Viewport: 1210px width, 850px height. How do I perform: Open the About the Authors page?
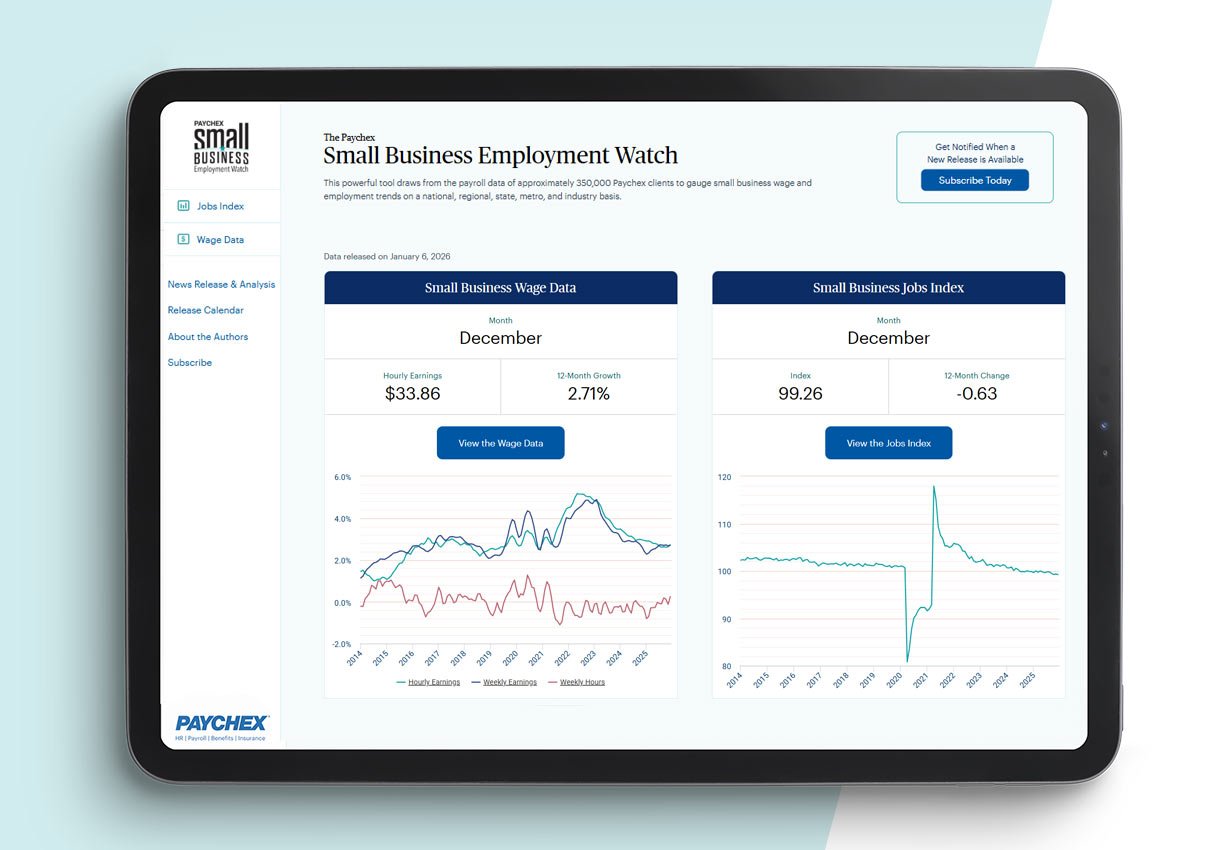click(x=207, y=336)
